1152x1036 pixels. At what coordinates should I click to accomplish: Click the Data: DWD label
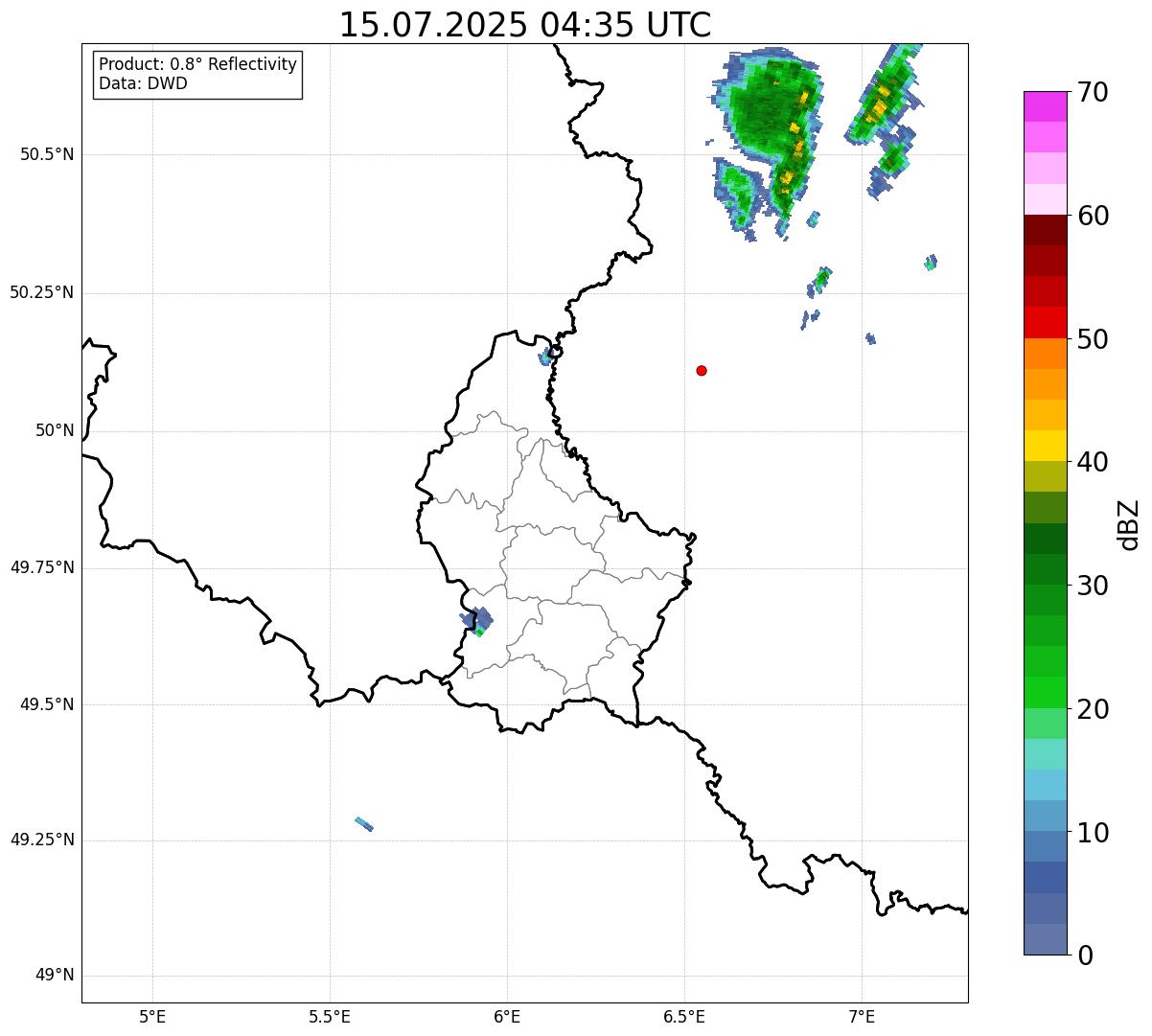coord(143,83)
